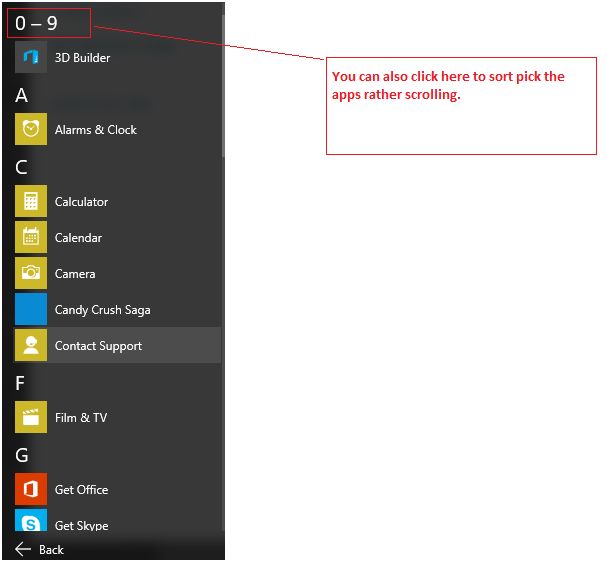The height and width of the screenshot is (562, 607).
Task: Select the Candy Crush Saga label
Action: click(103, 310)
